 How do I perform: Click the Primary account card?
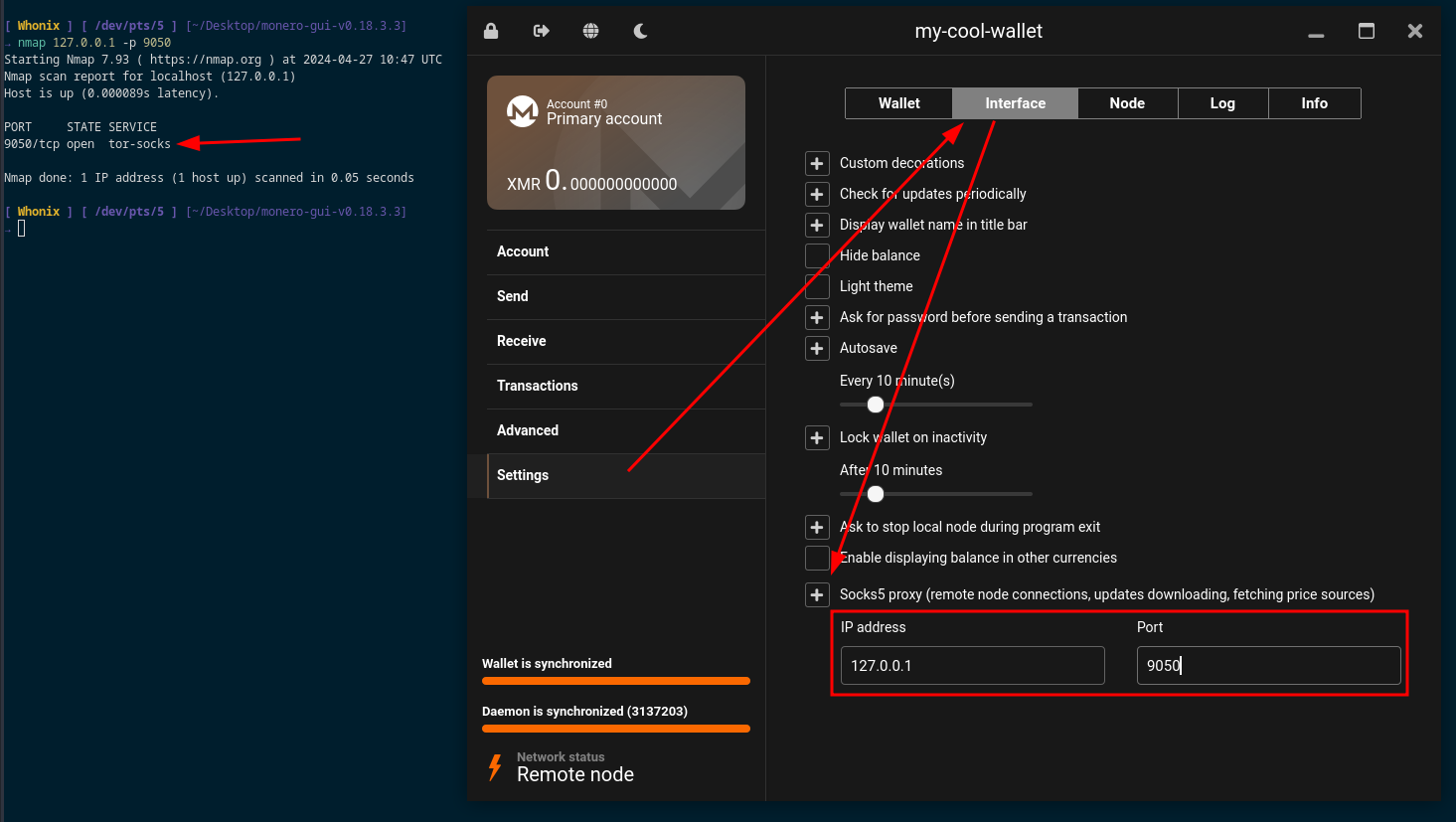(616, 142)
